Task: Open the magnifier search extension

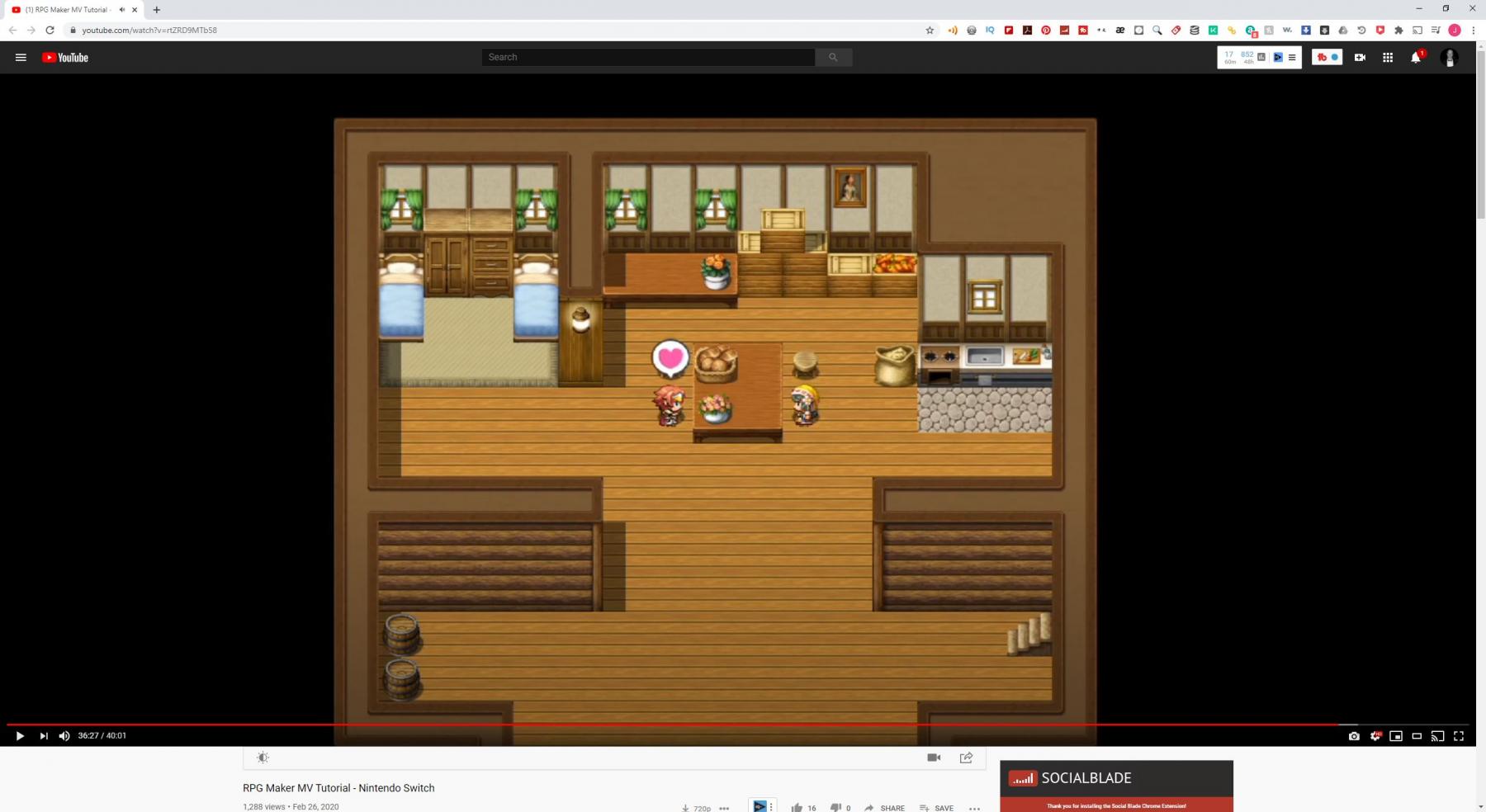Action: pos(1157,30)
